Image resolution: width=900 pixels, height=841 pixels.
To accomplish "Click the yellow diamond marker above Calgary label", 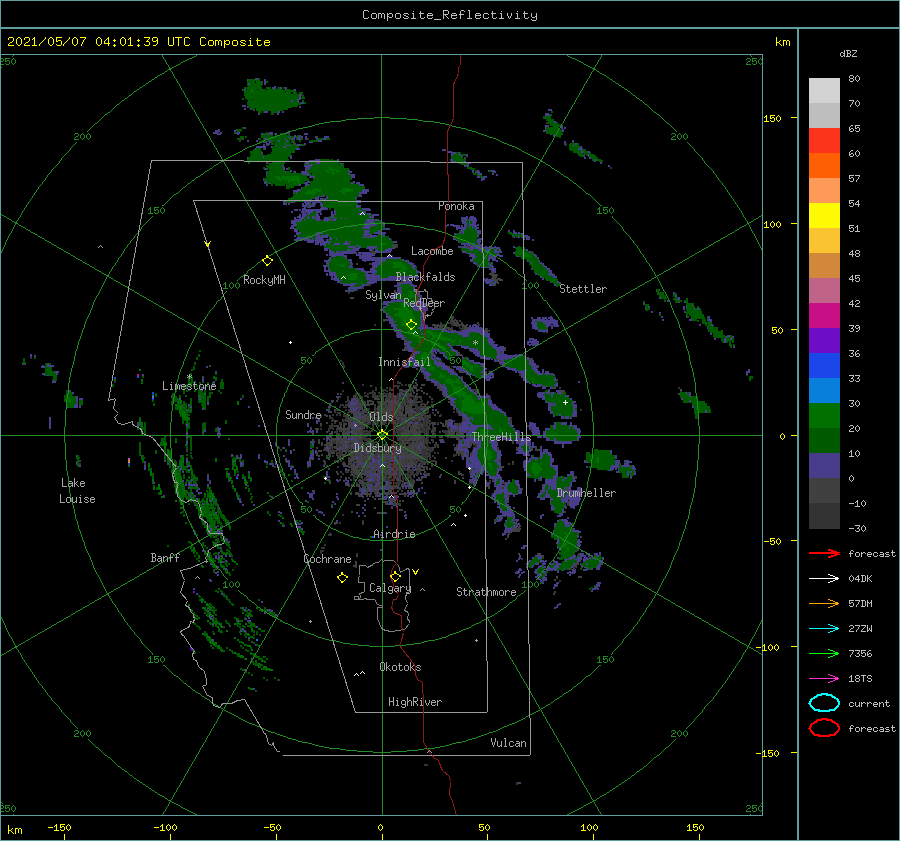I will 395,576.
